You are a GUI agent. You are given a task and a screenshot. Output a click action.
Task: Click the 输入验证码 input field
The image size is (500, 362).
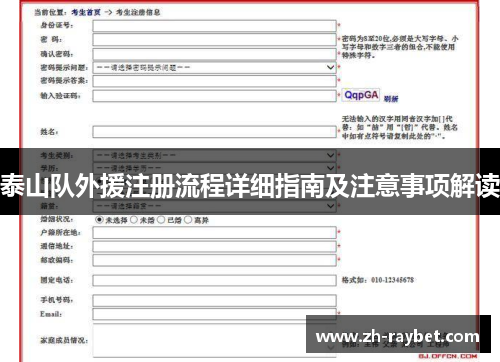[214, 96]
